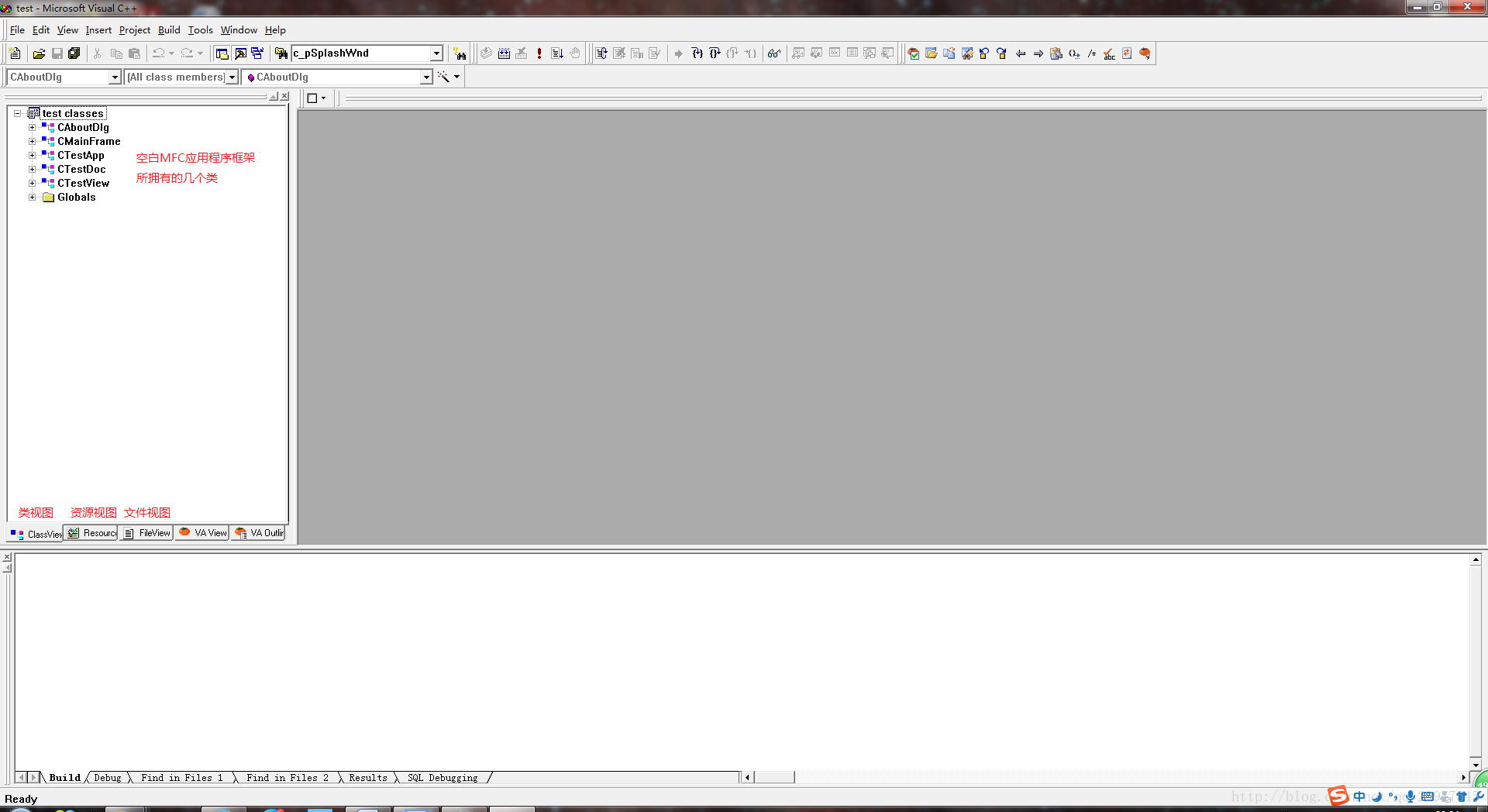This screenshot has height=812, width=1488.
Task: Click the Compile icon
Action: (486, 53)
